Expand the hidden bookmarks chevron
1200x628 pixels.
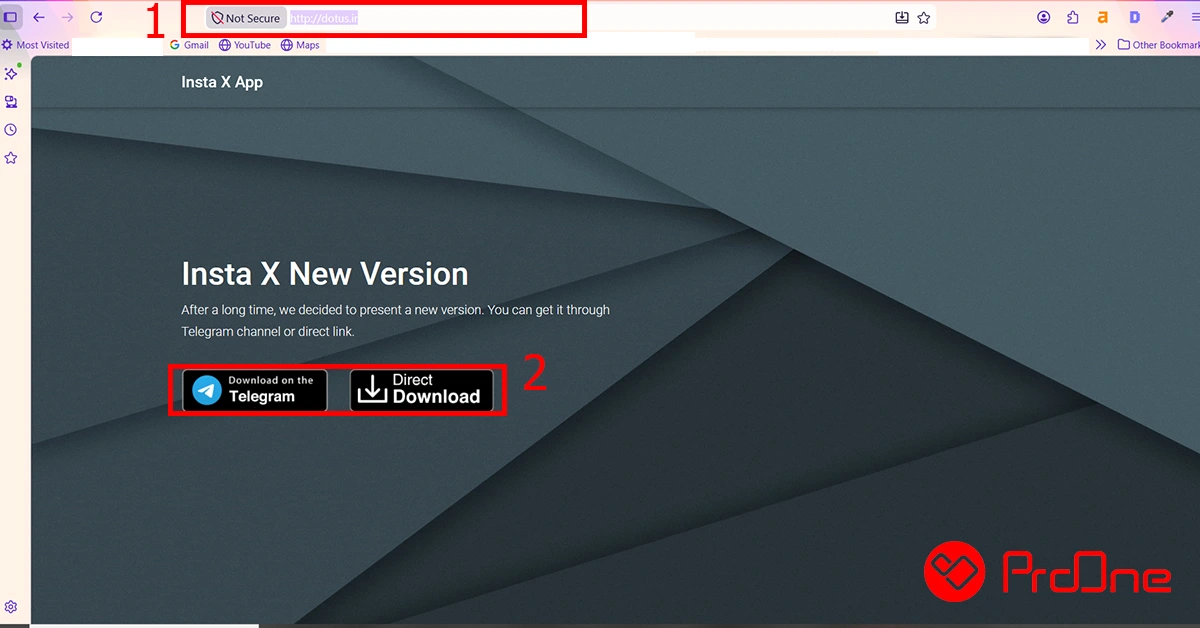[x=1101, y=45]
